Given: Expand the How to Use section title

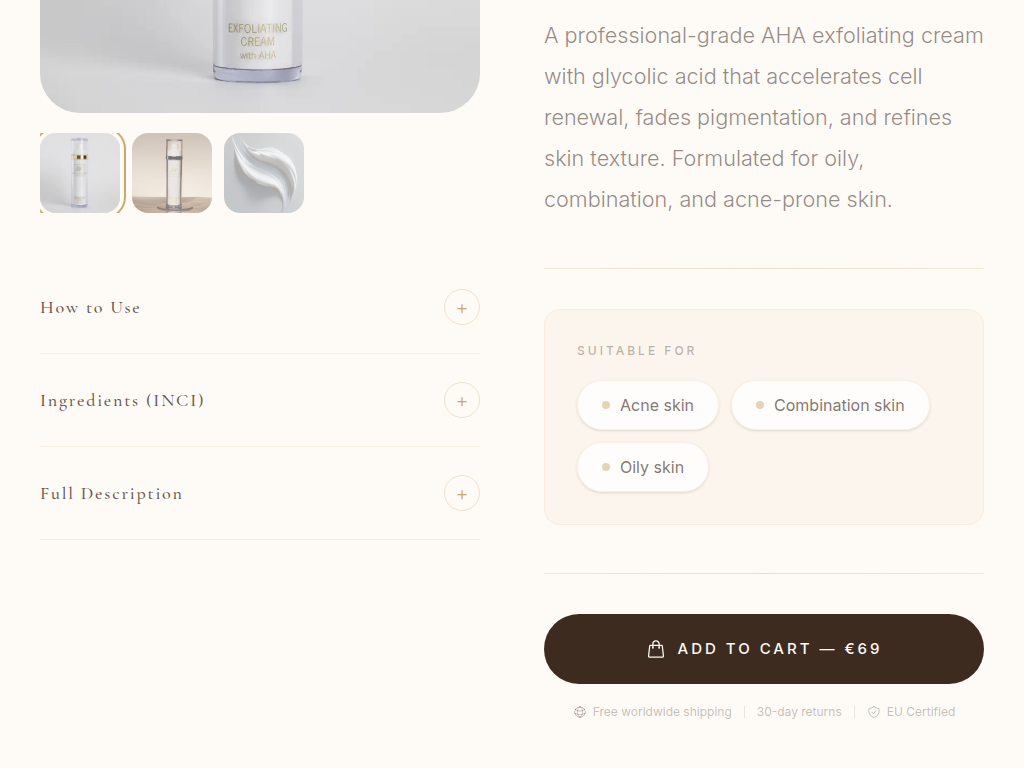Looking at the screenshot, I should click(x=90, y=308).
